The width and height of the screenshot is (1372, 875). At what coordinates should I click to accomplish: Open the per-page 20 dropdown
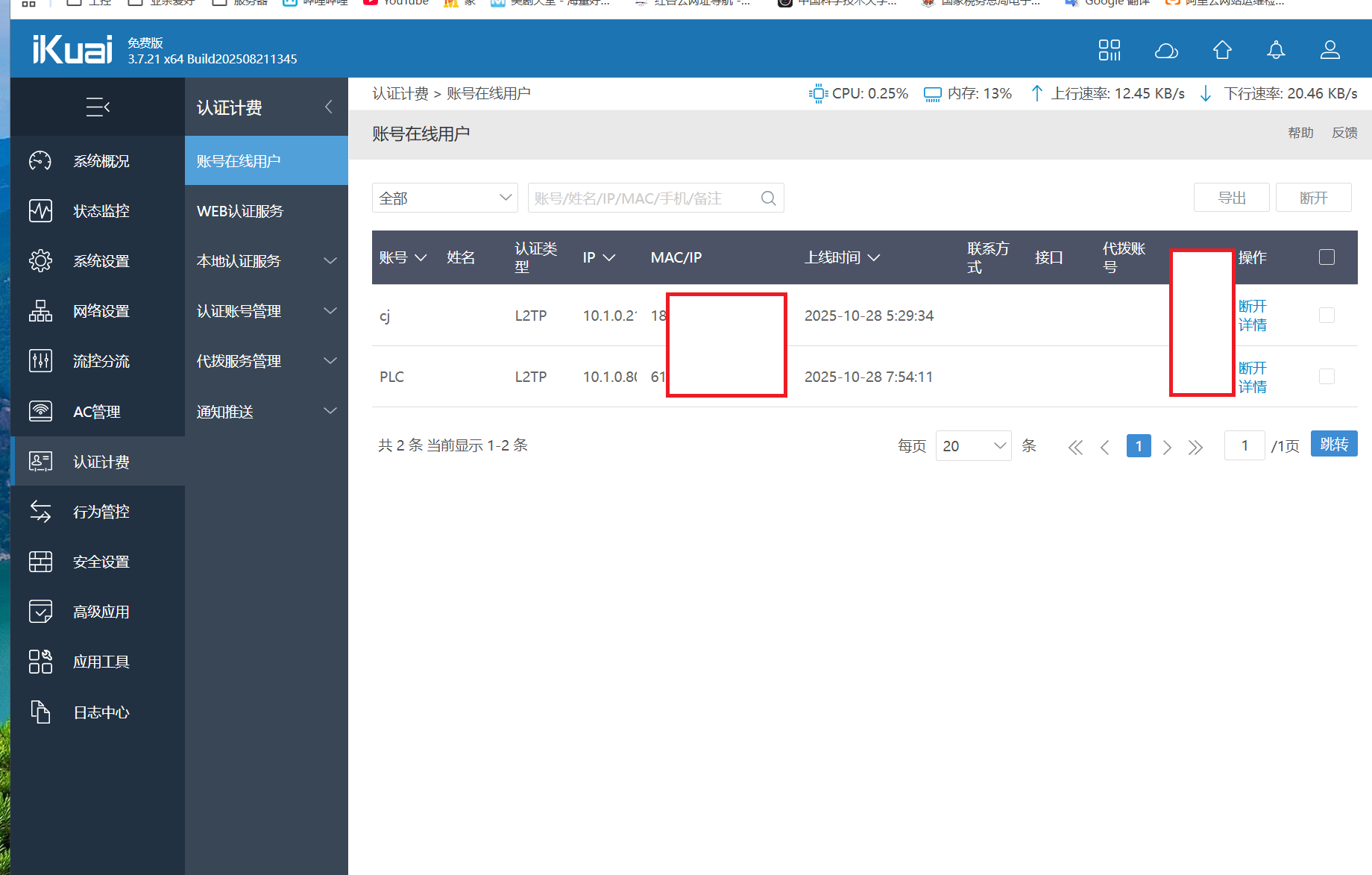point(973,446)
